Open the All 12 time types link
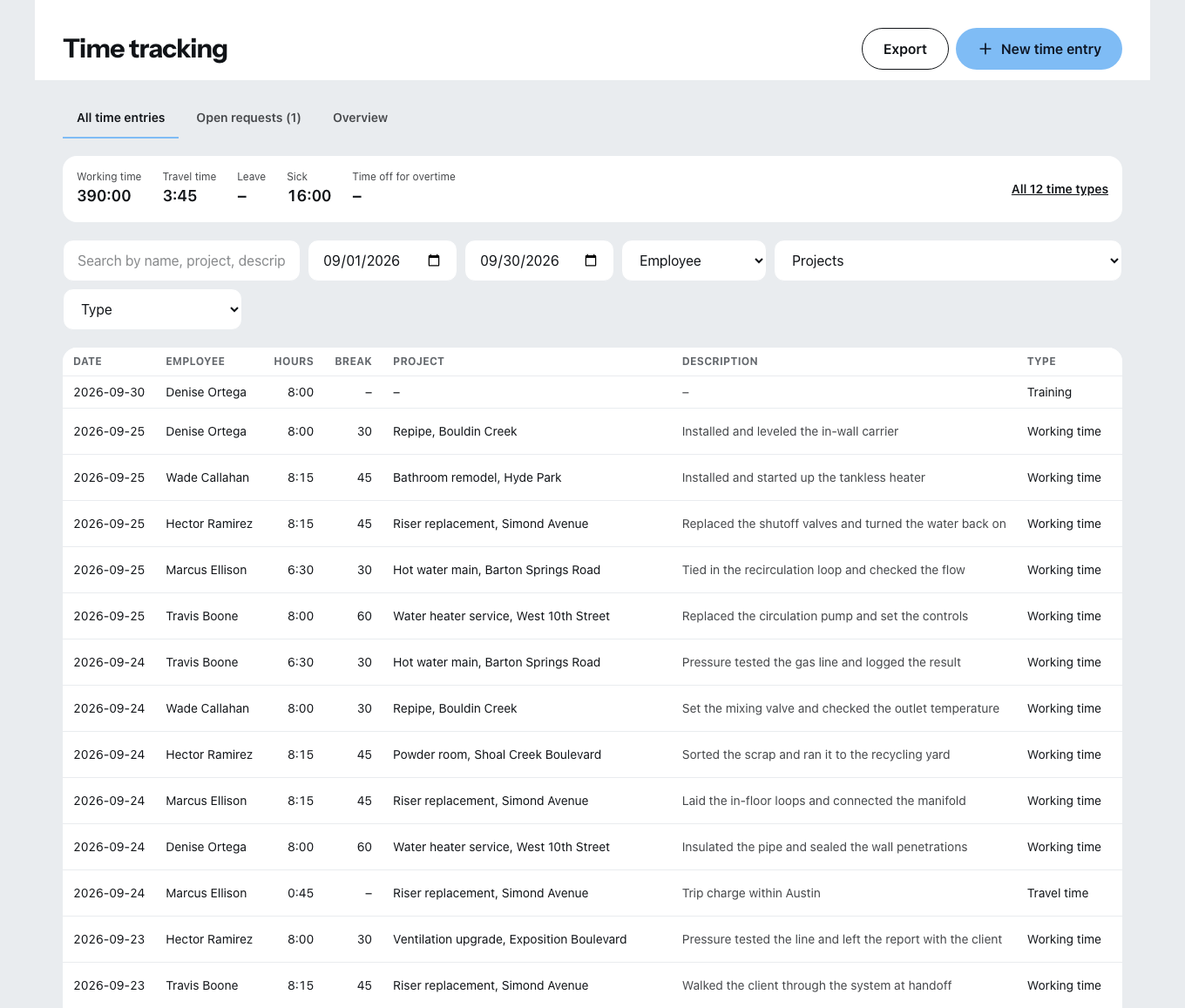 [1060, 189]
